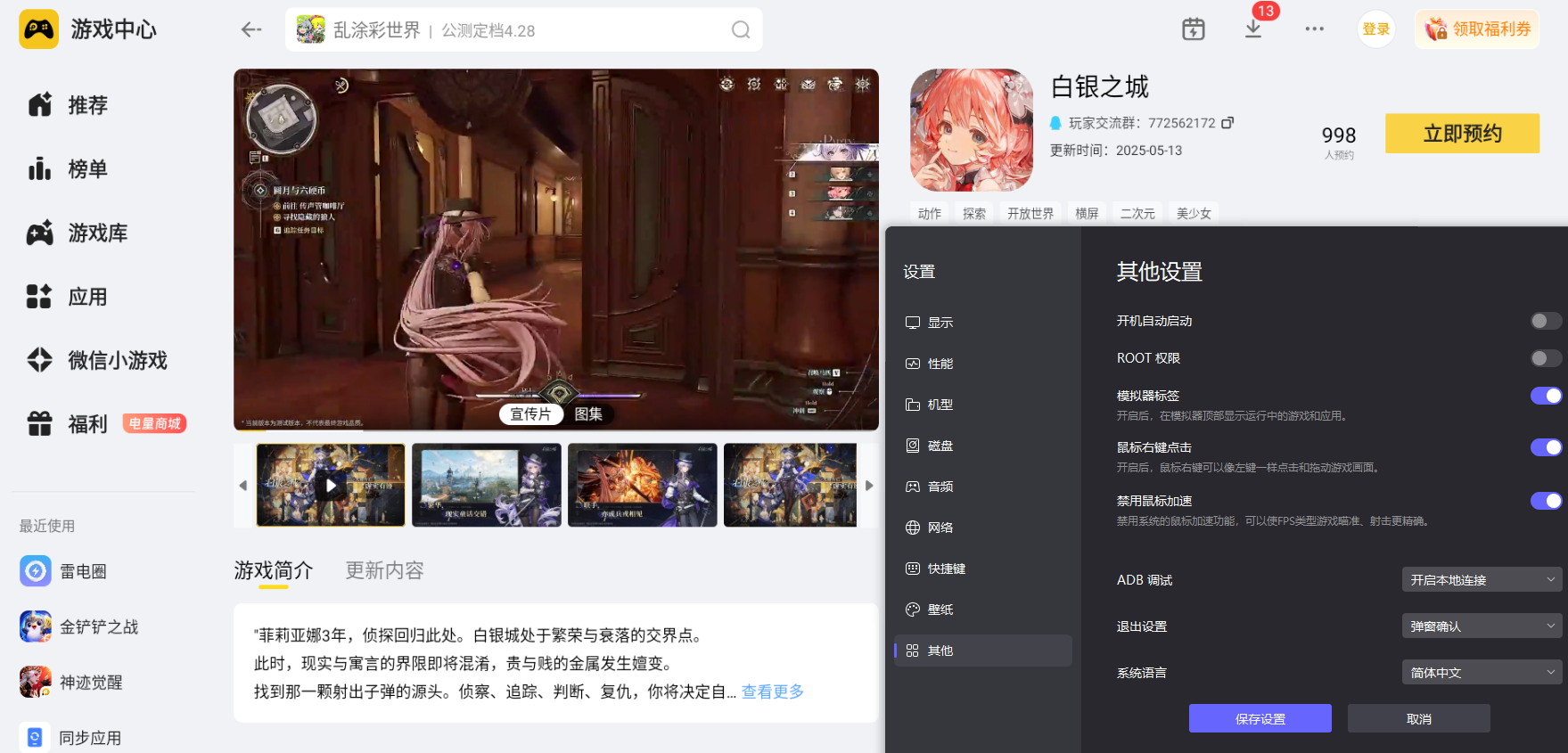Open 同步应用 from recent list
Image resolution: width=1568 pixels, height=753 pixels.
(70, 737)
